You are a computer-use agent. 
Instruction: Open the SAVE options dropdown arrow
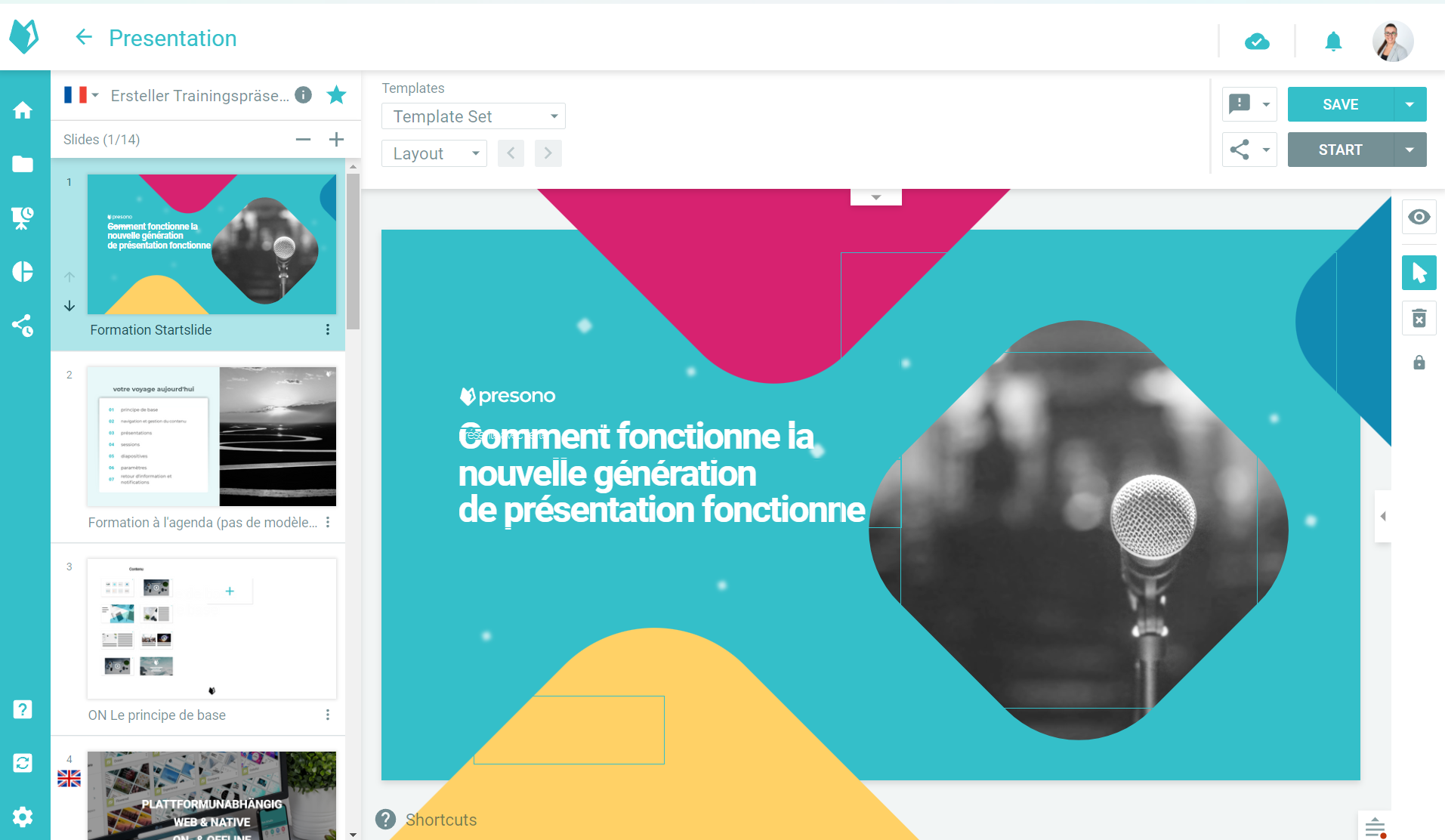tap(1409, 104)
